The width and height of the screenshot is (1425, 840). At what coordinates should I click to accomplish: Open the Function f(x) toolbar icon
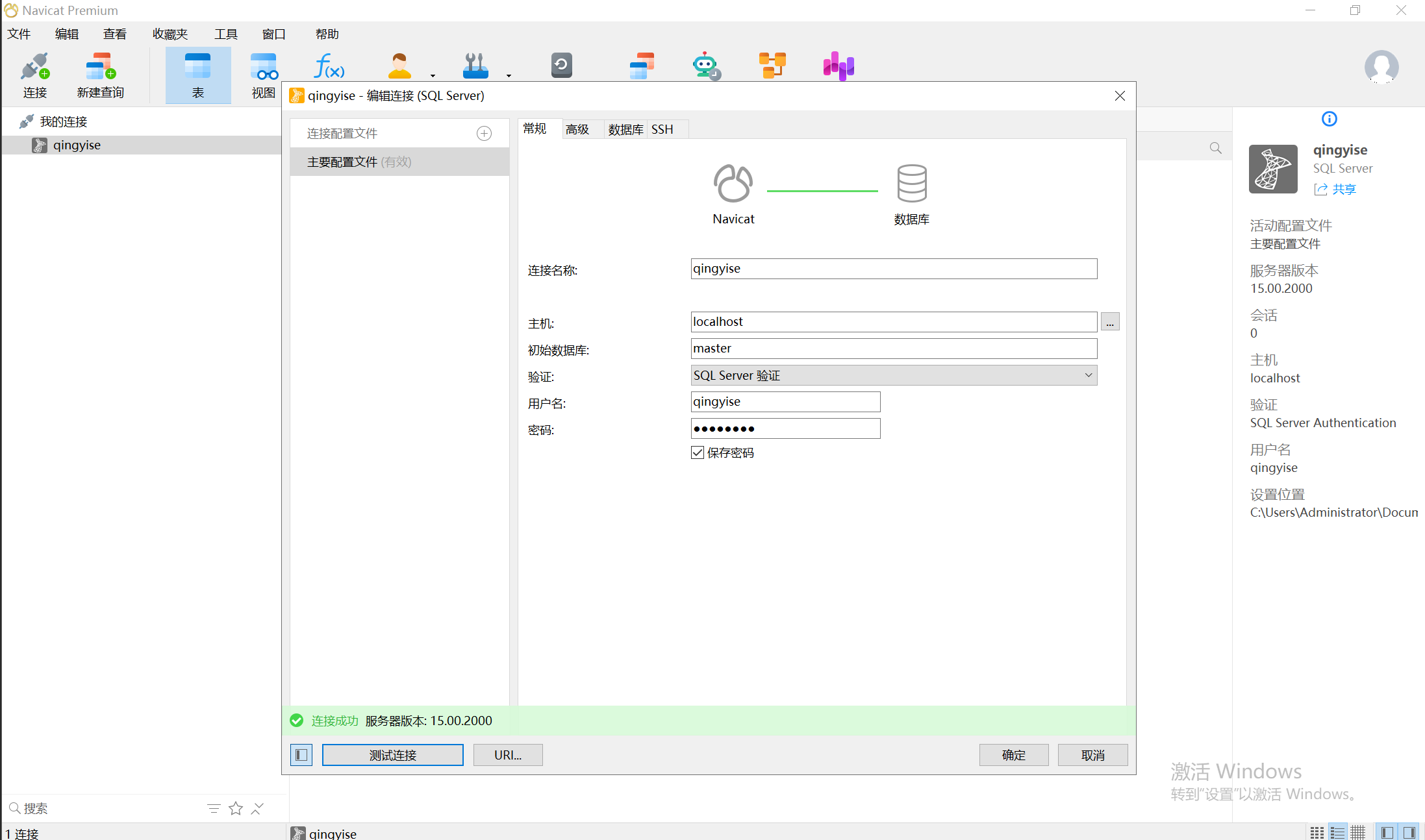pyautogui.click(x=329, y=66)
